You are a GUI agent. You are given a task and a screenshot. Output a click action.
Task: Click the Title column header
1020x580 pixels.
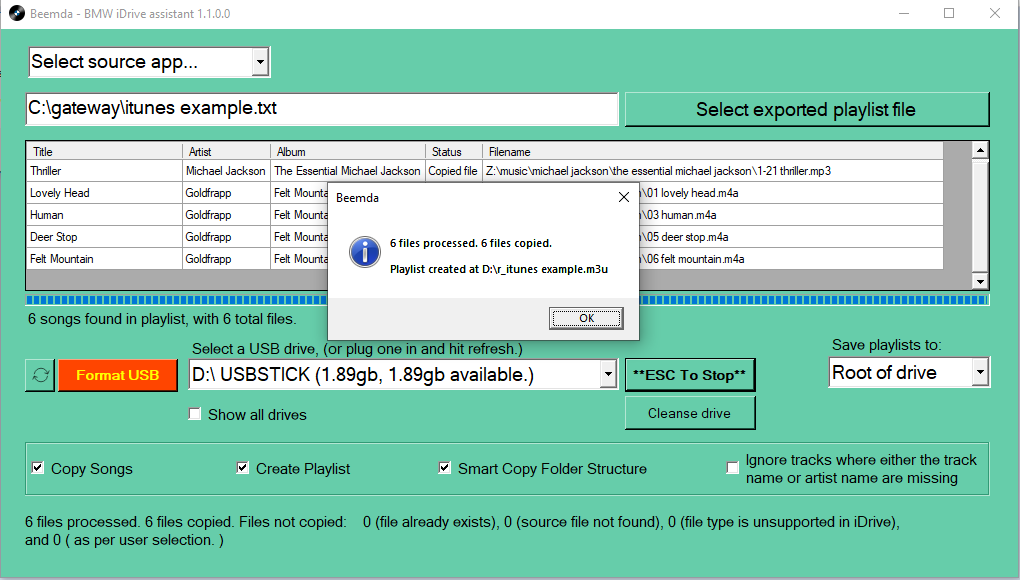pyautogui.click(x=104, y=152)
